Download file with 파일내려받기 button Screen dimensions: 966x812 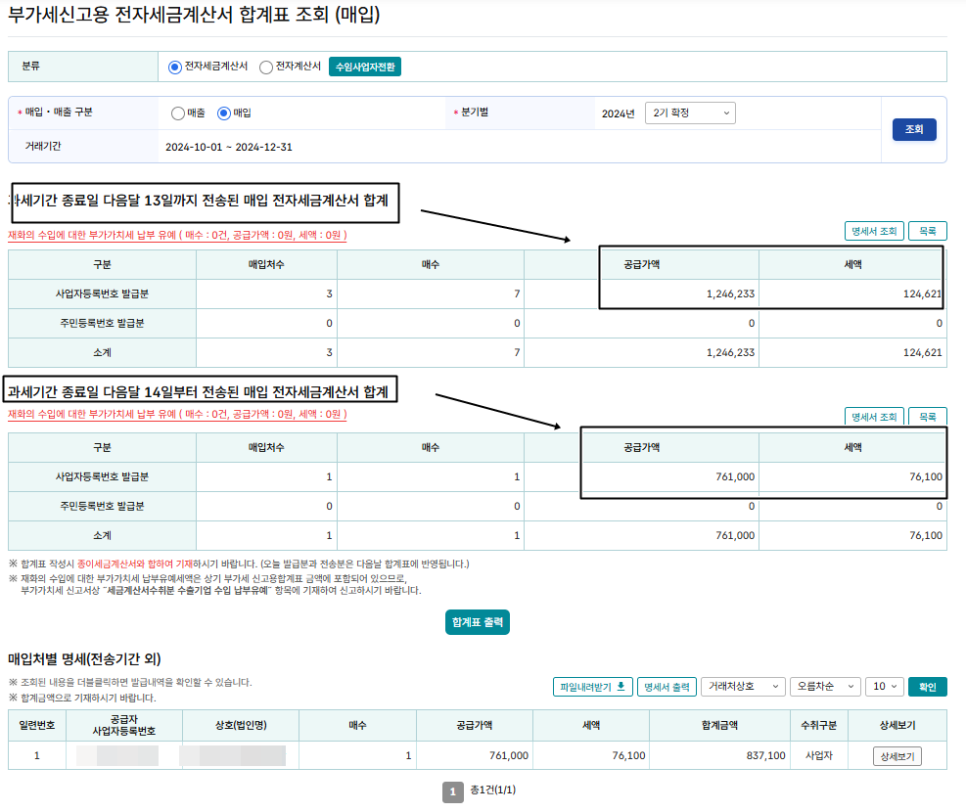point(593,687)
